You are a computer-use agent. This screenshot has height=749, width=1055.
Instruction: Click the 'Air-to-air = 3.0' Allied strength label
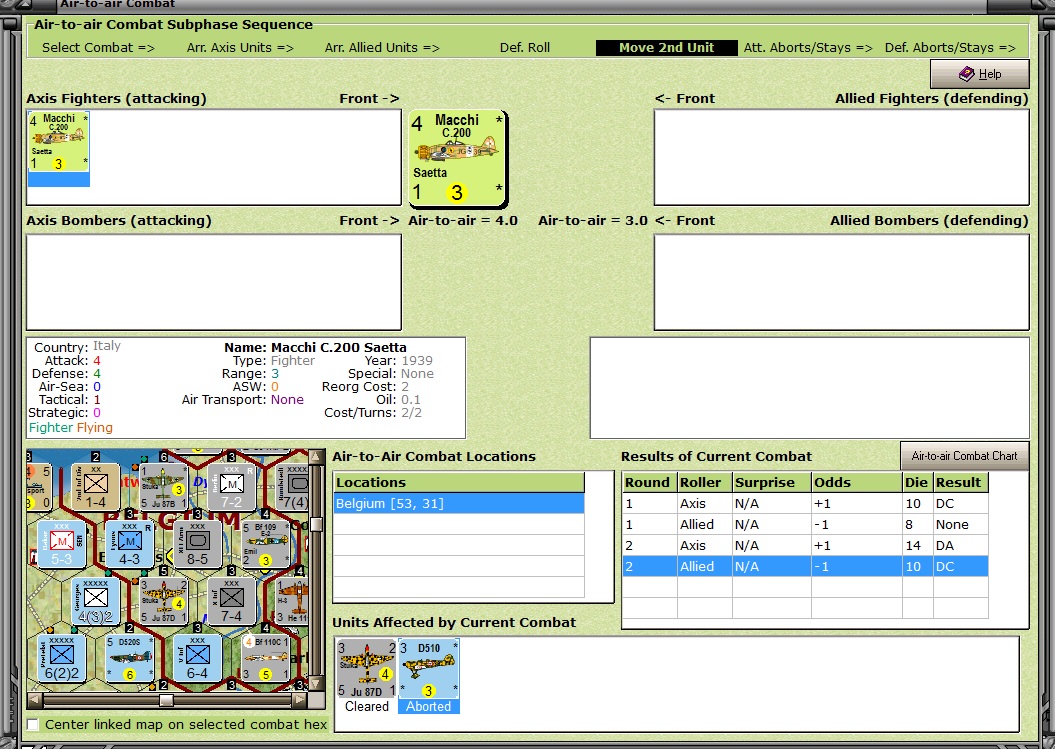(593, 221)
